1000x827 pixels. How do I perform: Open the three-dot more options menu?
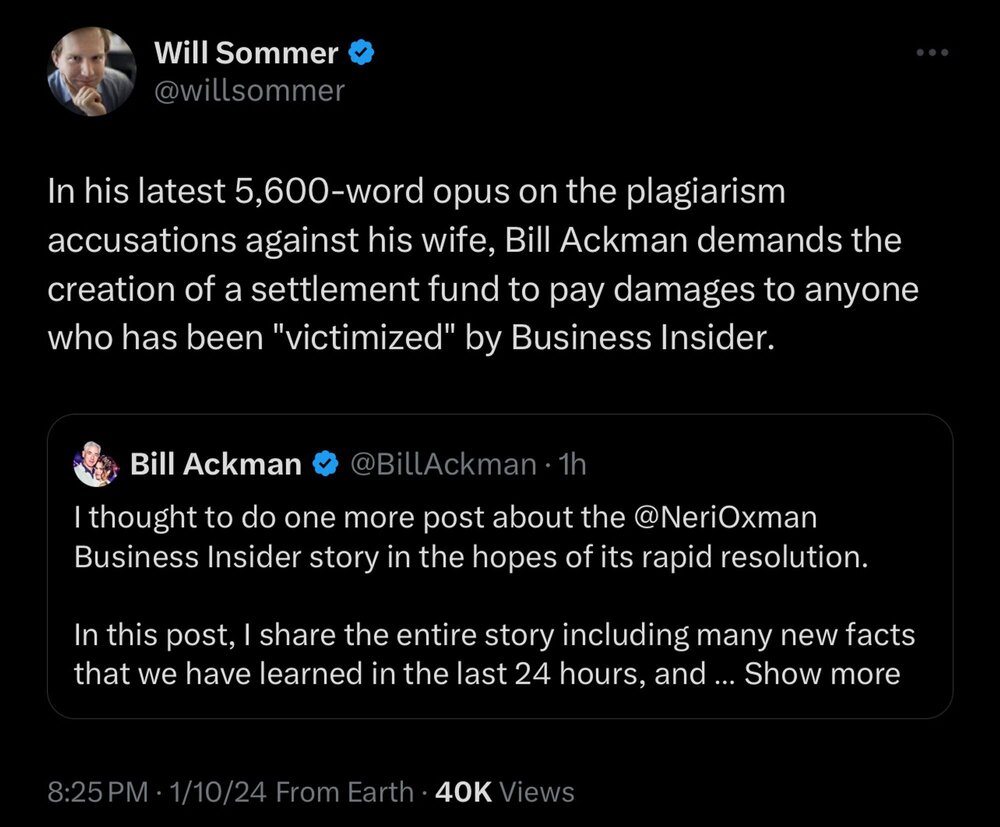click(930, 53)
